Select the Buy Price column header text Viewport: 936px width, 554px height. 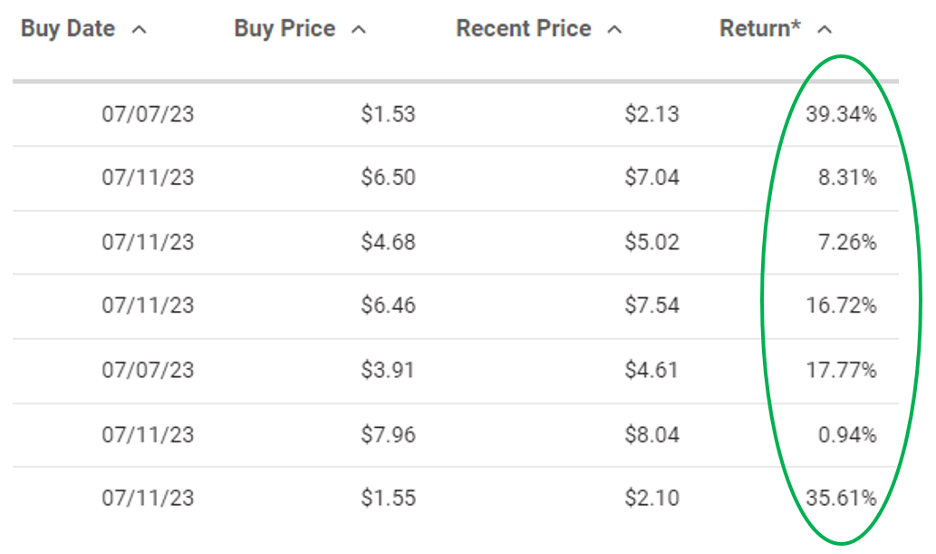coord(282,29)
